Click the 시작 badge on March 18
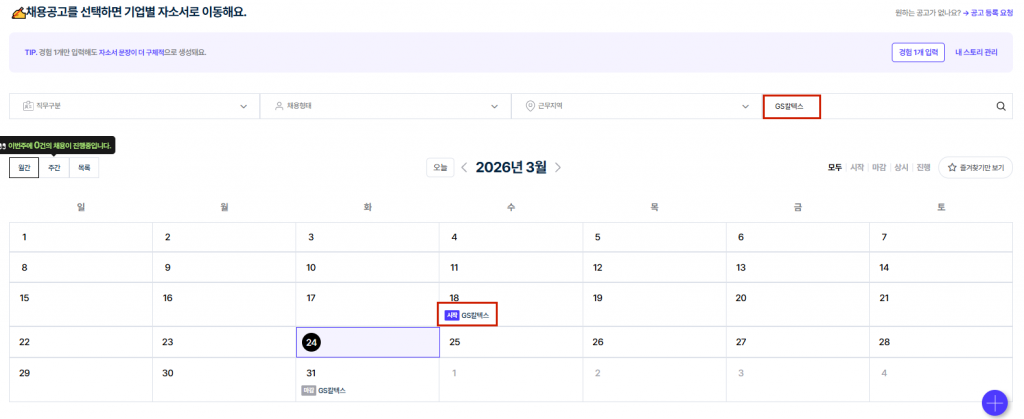This screenshot has width=1024, height=419. point(452,315)
